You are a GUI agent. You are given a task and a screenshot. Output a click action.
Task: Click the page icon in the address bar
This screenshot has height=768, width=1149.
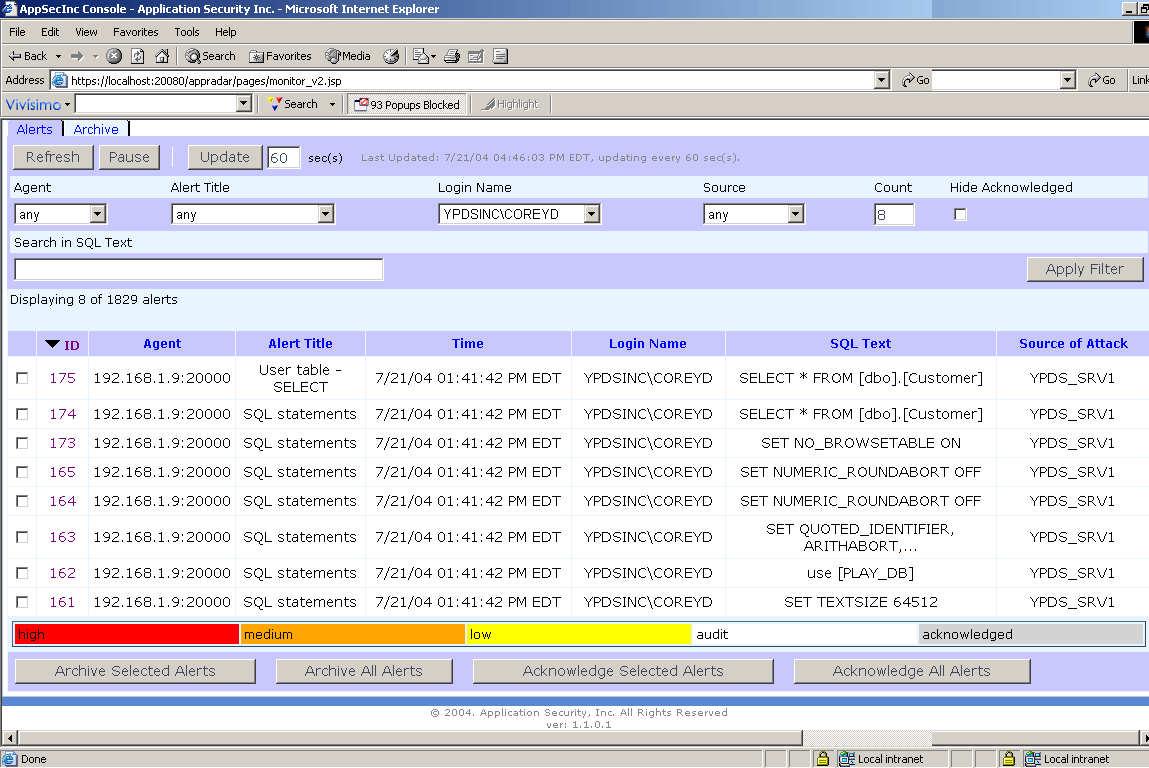click(x=59, y=80)
